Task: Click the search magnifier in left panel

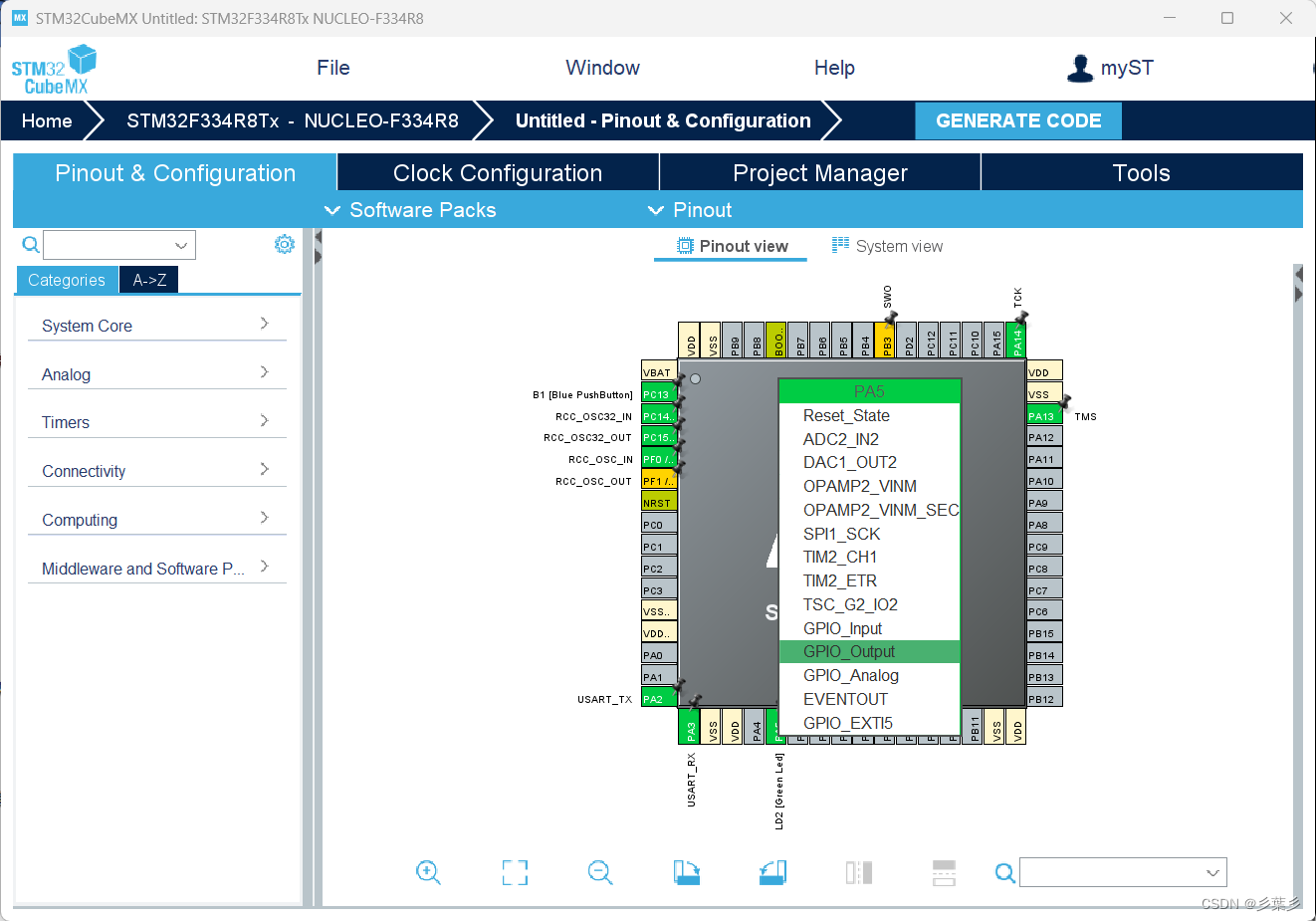Action: click(x=31, y=245)
